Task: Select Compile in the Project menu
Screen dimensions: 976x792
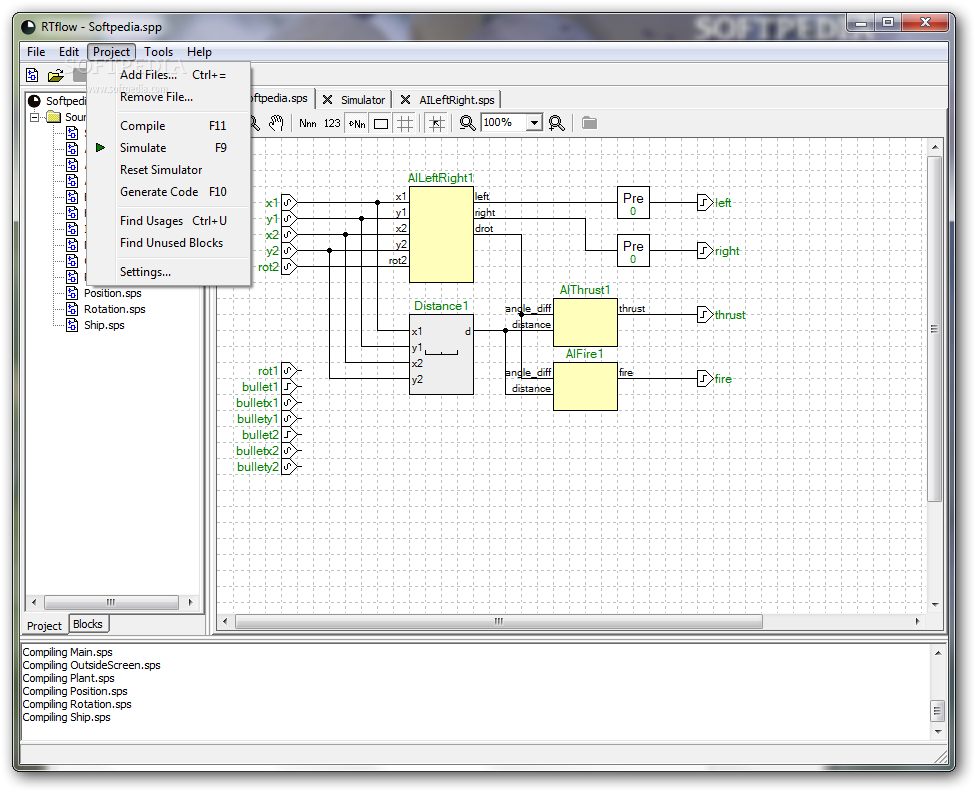Action: pyautogui.click(x=169, y=126)
